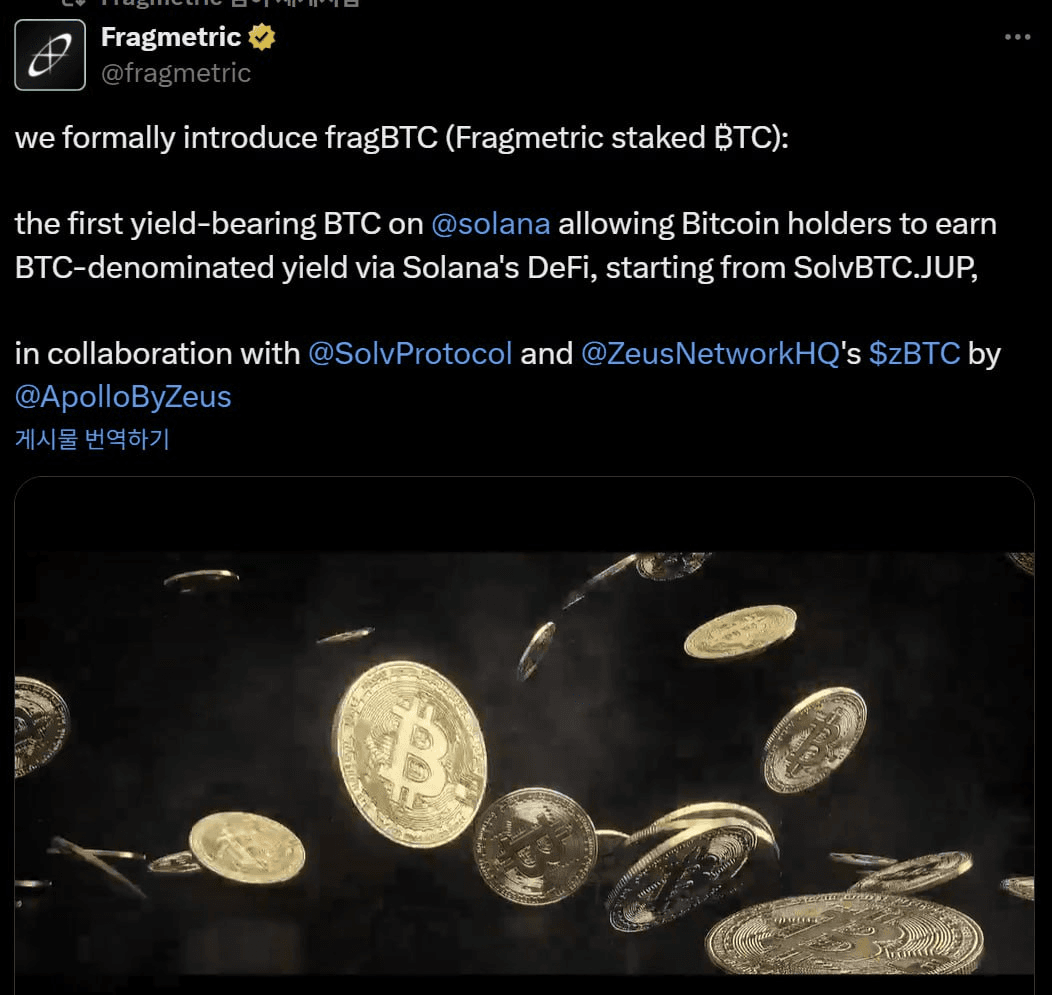Click SolvBTC.JUP mention in the tweet body
This screenshot has height=995, width=1052.
[880, 267]
